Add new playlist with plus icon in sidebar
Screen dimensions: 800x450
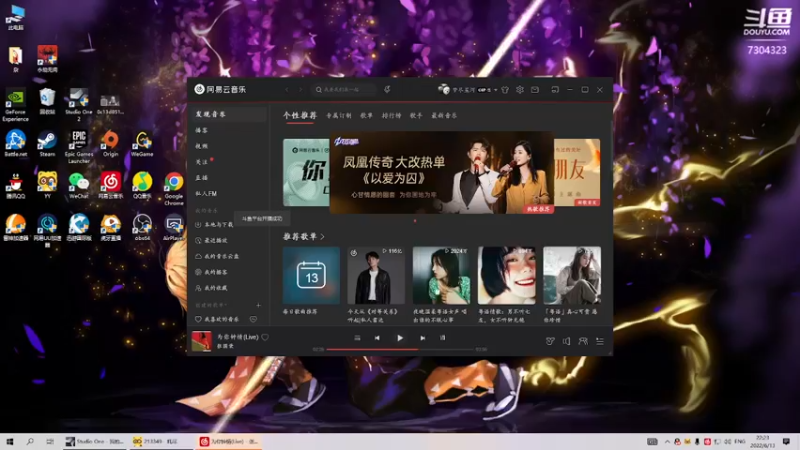point(258,305)
